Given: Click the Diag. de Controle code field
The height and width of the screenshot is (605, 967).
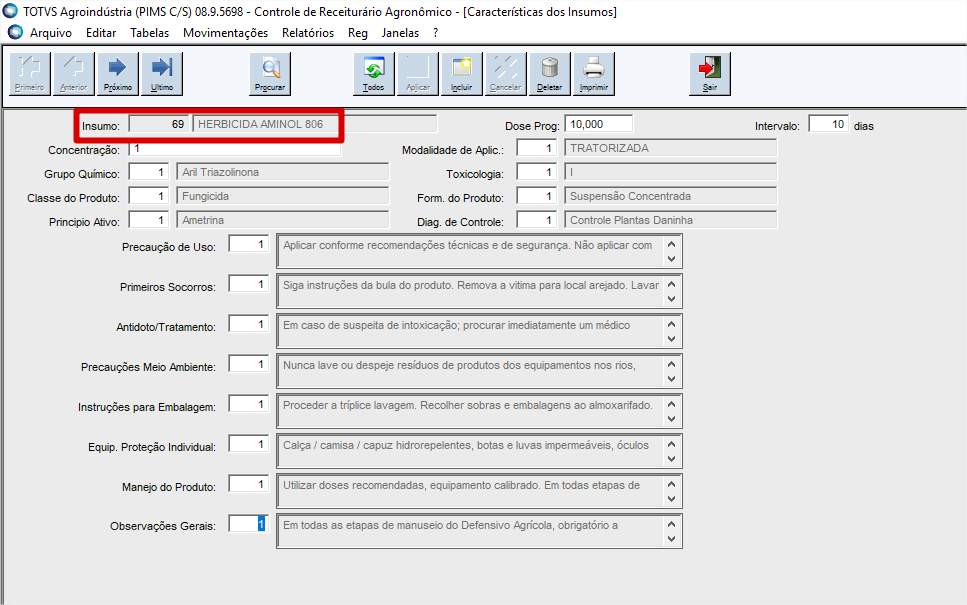Looking at the screenshot, I should (x=537, y=220).
